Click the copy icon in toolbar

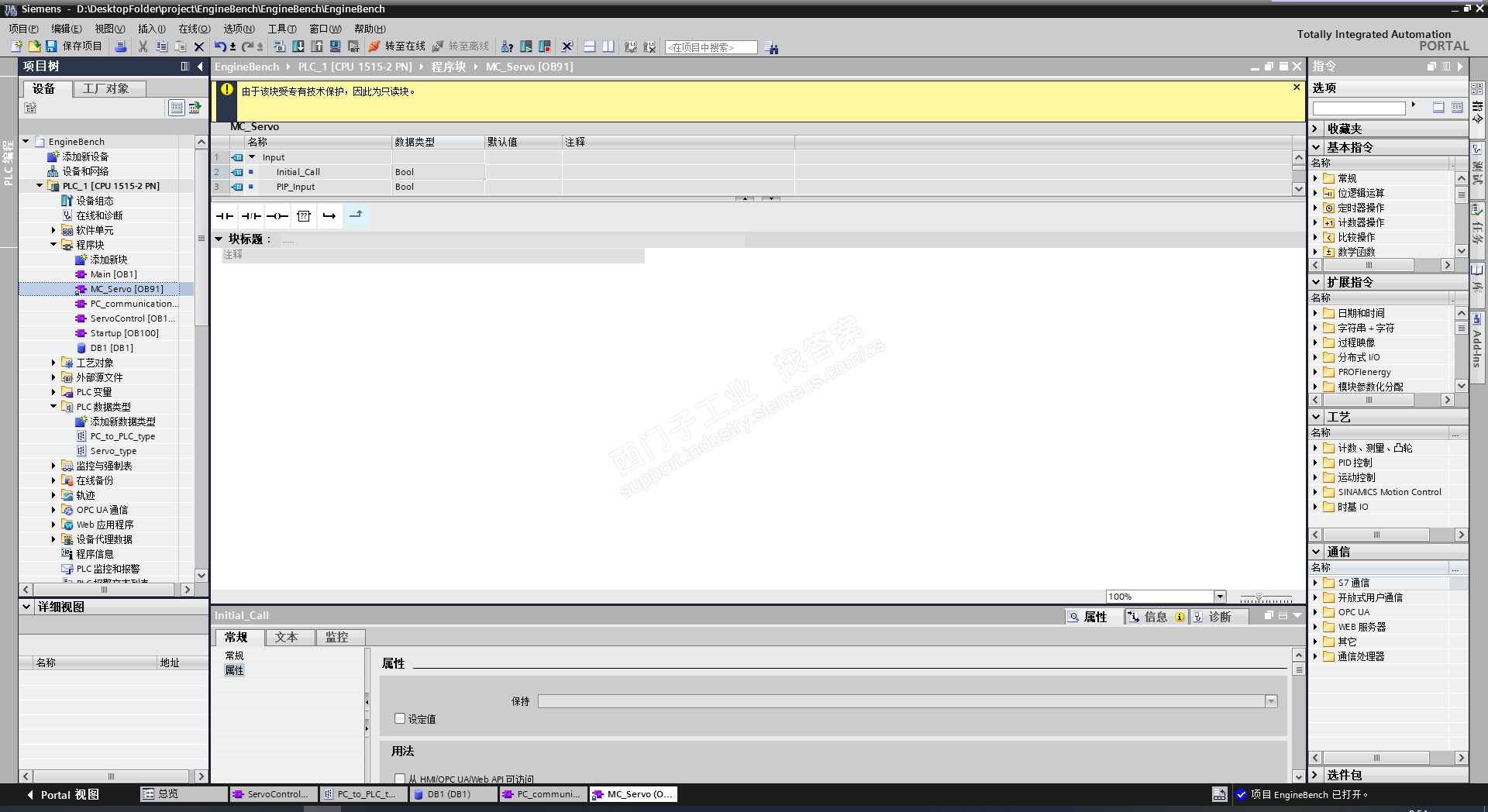[161, 46]
